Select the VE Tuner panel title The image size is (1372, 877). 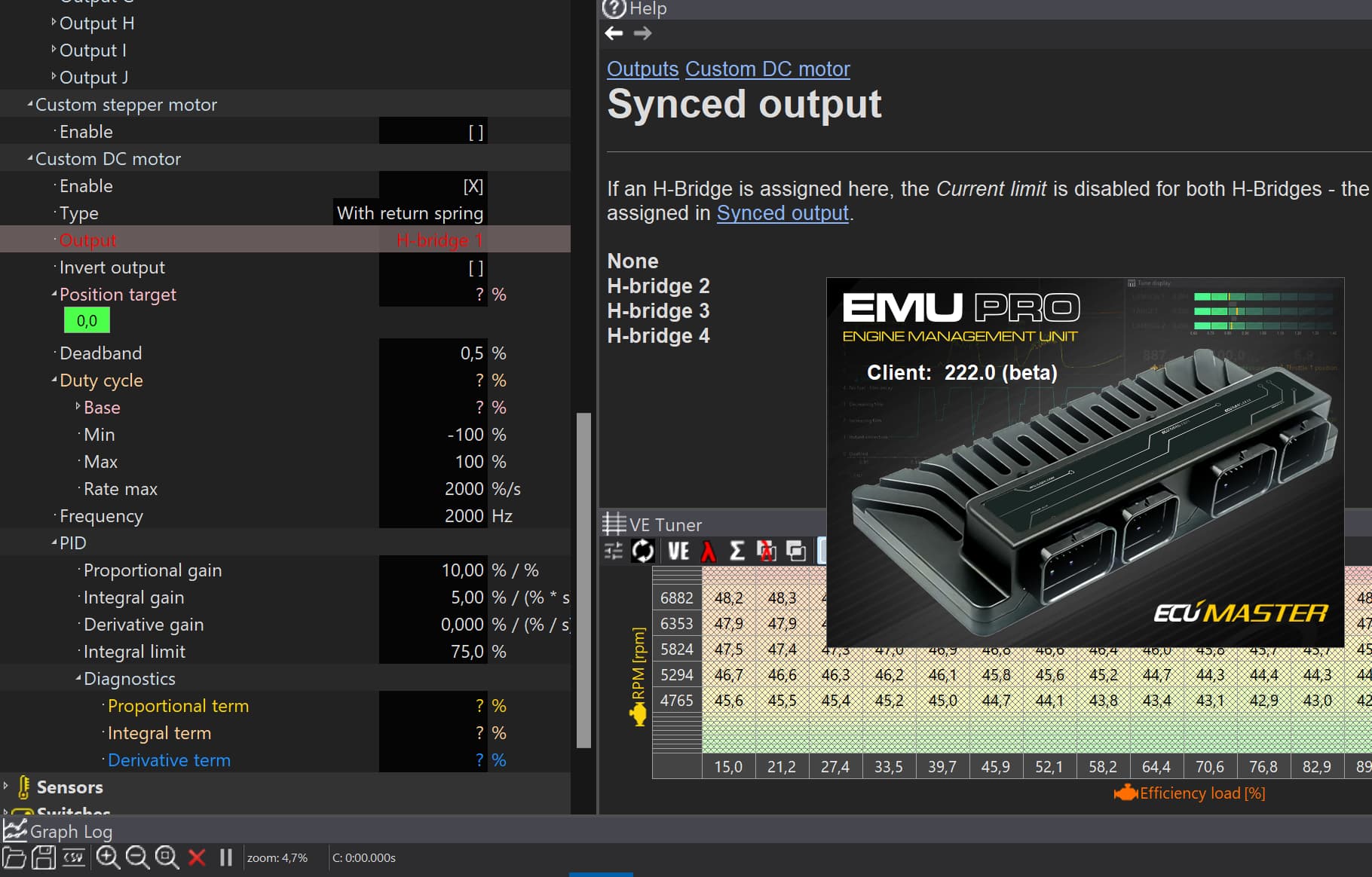click(666, 524)
